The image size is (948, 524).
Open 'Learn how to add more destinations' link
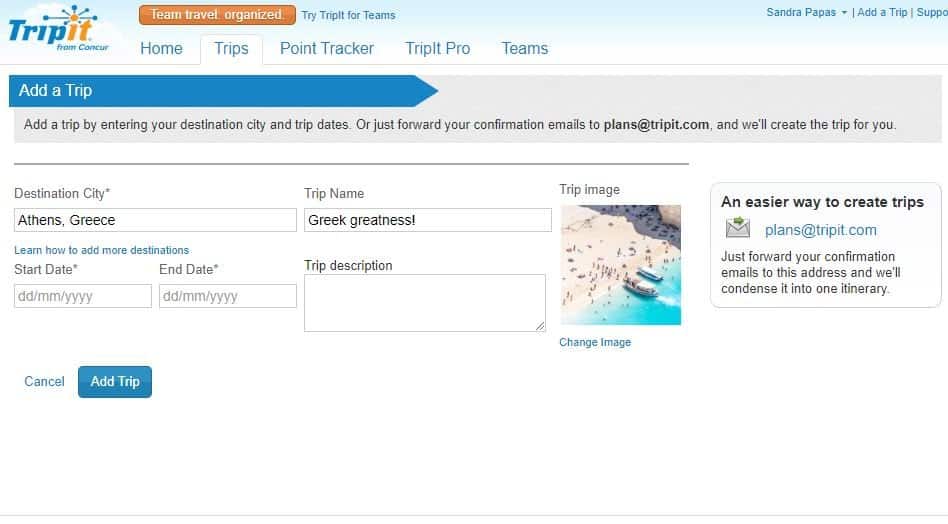pyautogui.click(x=101, y=250)
